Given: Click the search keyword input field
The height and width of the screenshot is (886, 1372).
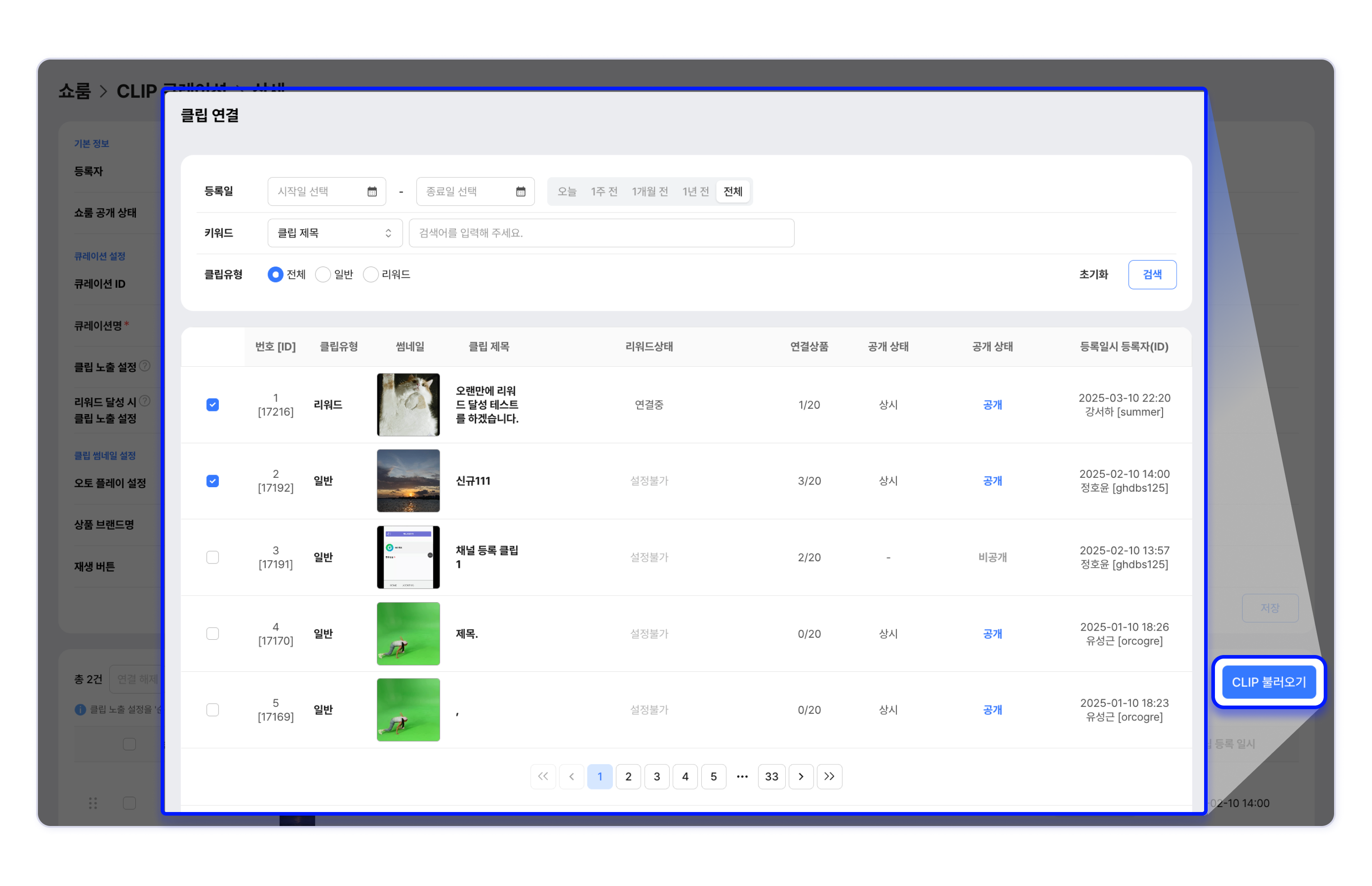Looking at the screenshot, I should point(601,233).
